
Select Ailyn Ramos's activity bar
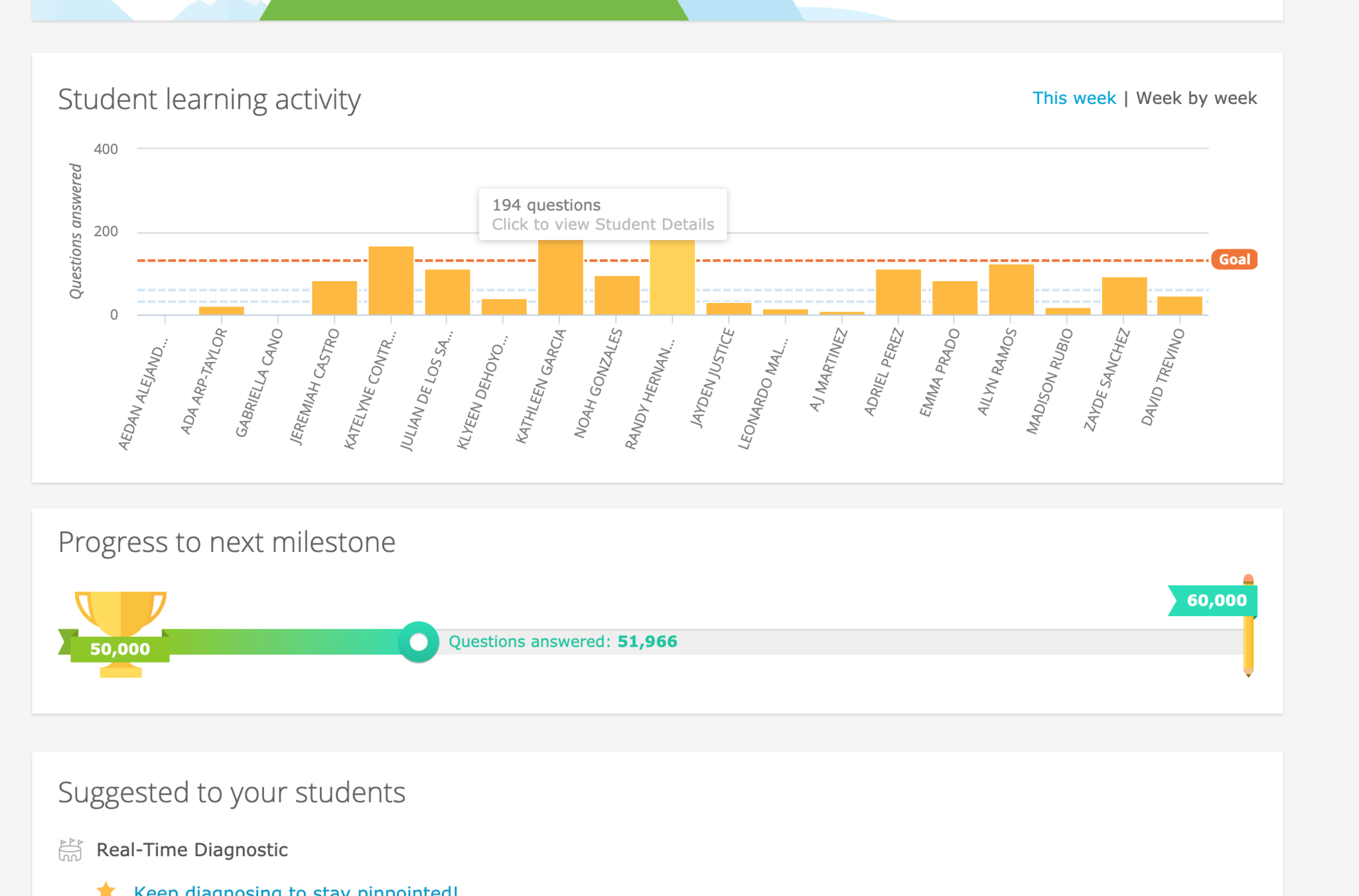(1011, 290)
